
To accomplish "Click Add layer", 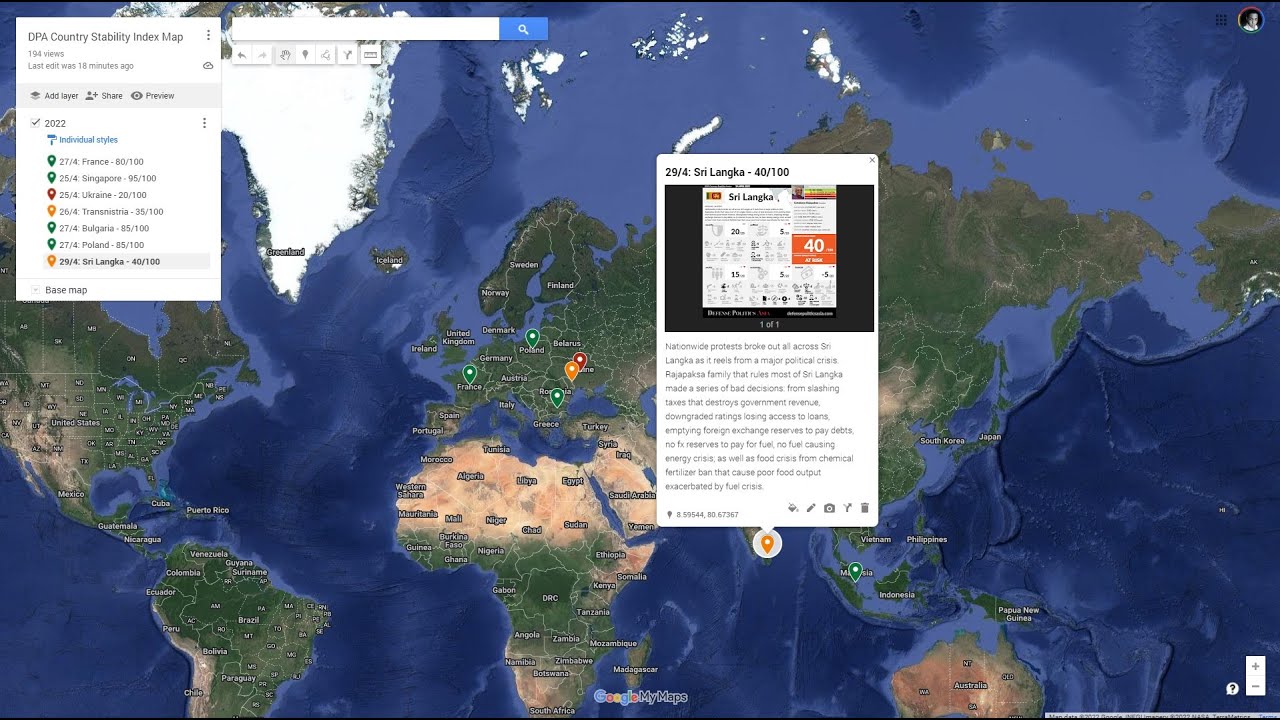I will (x=54, y=96).
